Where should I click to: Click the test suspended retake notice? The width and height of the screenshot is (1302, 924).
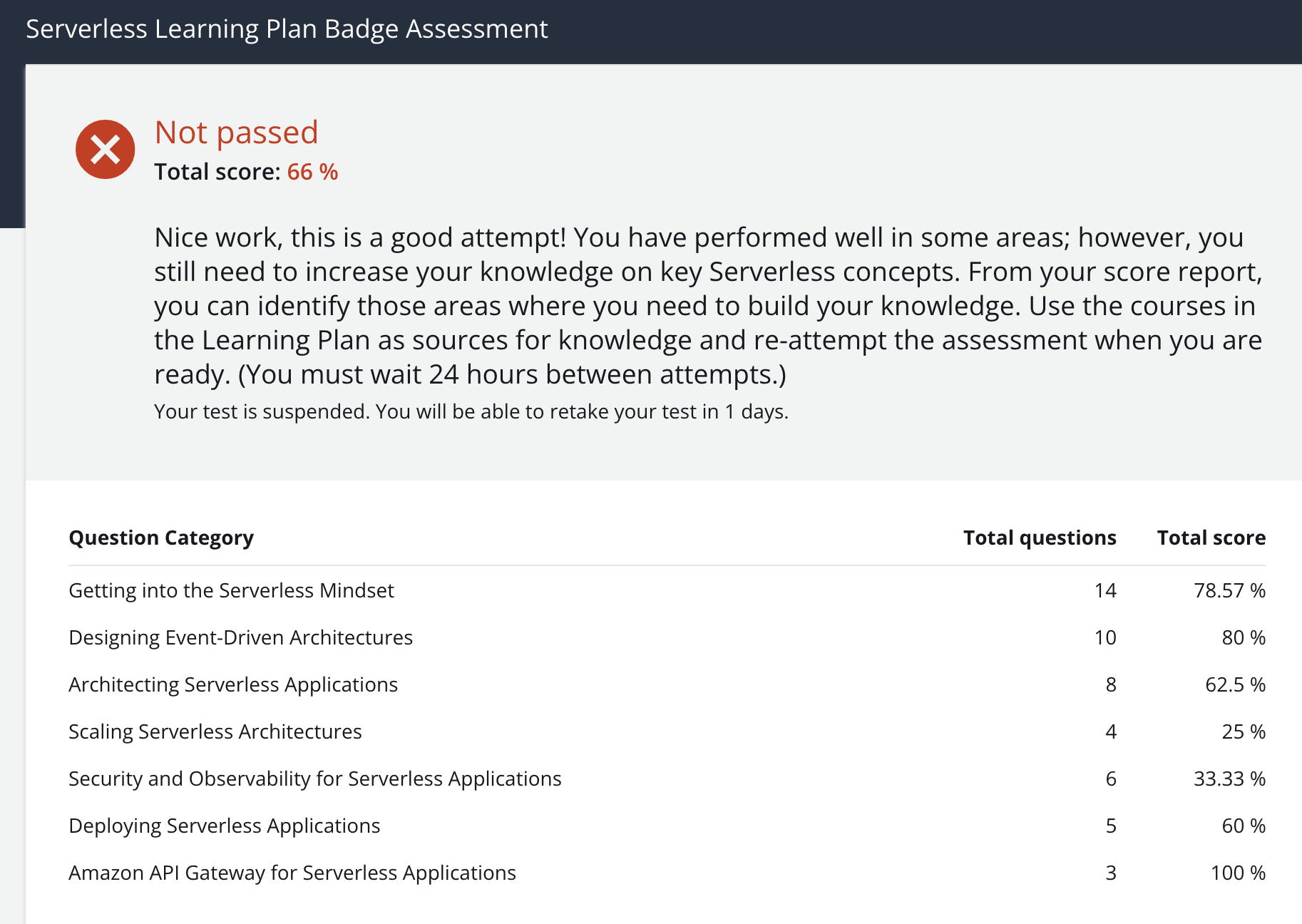tap(471, 412)
